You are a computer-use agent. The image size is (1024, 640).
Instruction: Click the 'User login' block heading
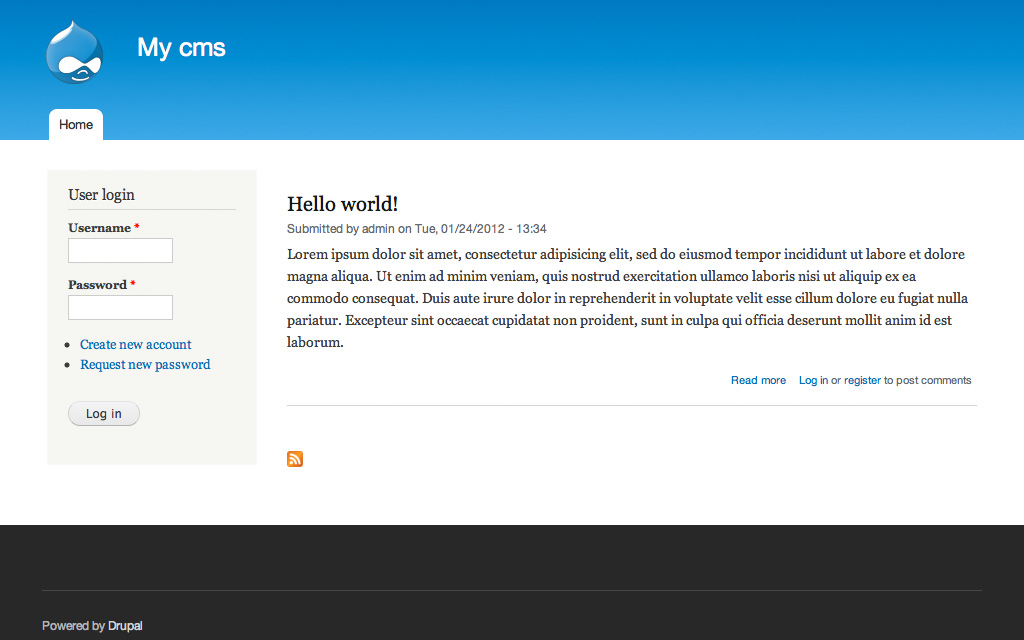click(x=101, y=194)
